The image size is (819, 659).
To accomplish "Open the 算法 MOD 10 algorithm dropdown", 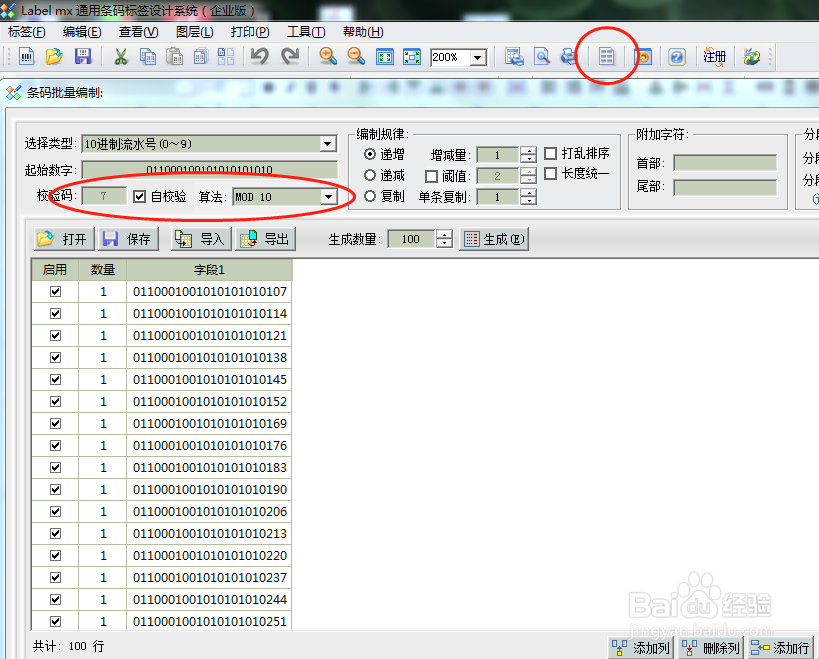I will point(328,197).
